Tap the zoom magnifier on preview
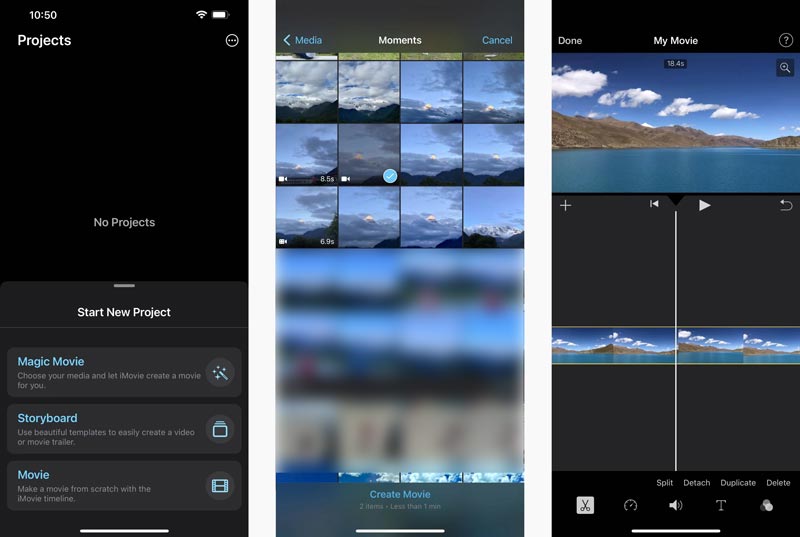The height and width of the screenshot is (537, 800). (785, 67)
